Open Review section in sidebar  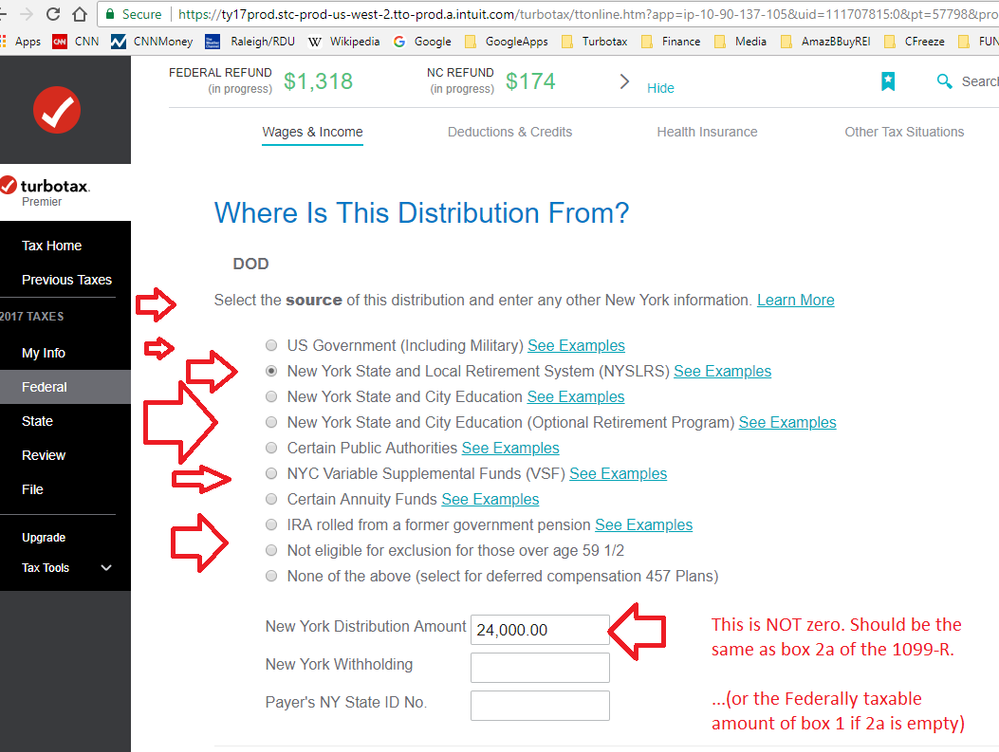[43, 456]
